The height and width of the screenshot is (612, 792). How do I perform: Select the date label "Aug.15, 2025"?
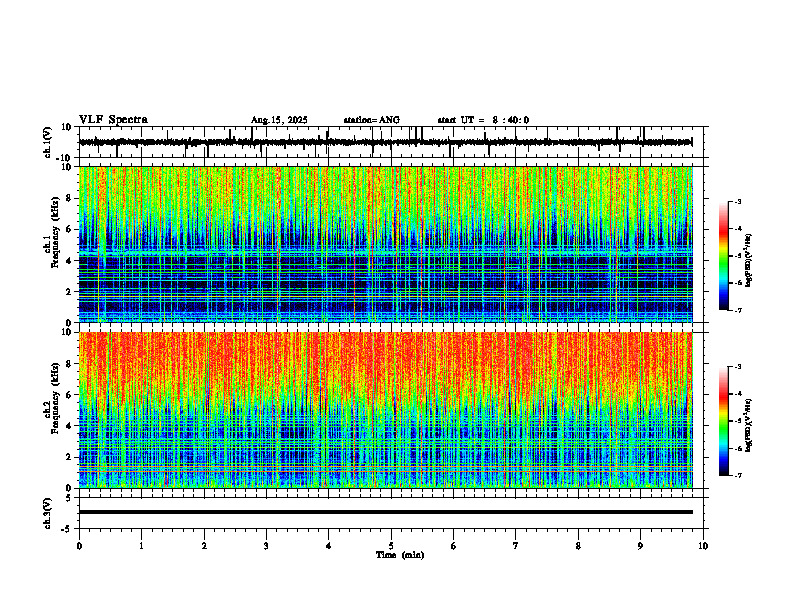[279, 120]
